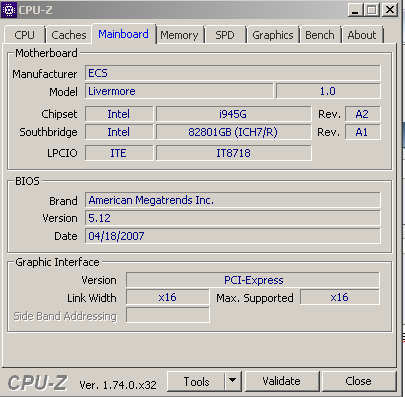This screenshot has width=405, height=397.
Task: Select the Mainboard tab
Action: click(x=123, y=34)
